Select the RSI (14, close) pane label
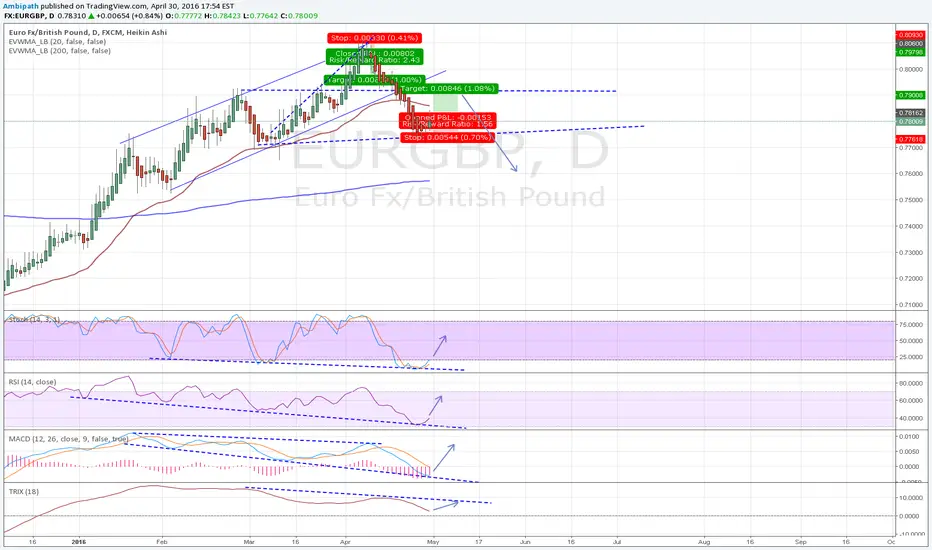The width and height of the screenshot is (932, 550). 32,382
